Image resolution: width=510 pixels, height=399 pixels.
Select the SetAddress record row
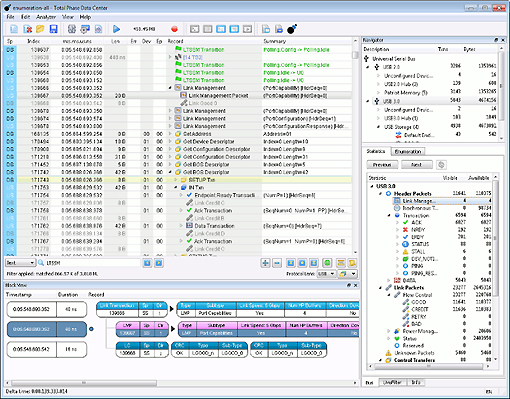tap(178, 134)
